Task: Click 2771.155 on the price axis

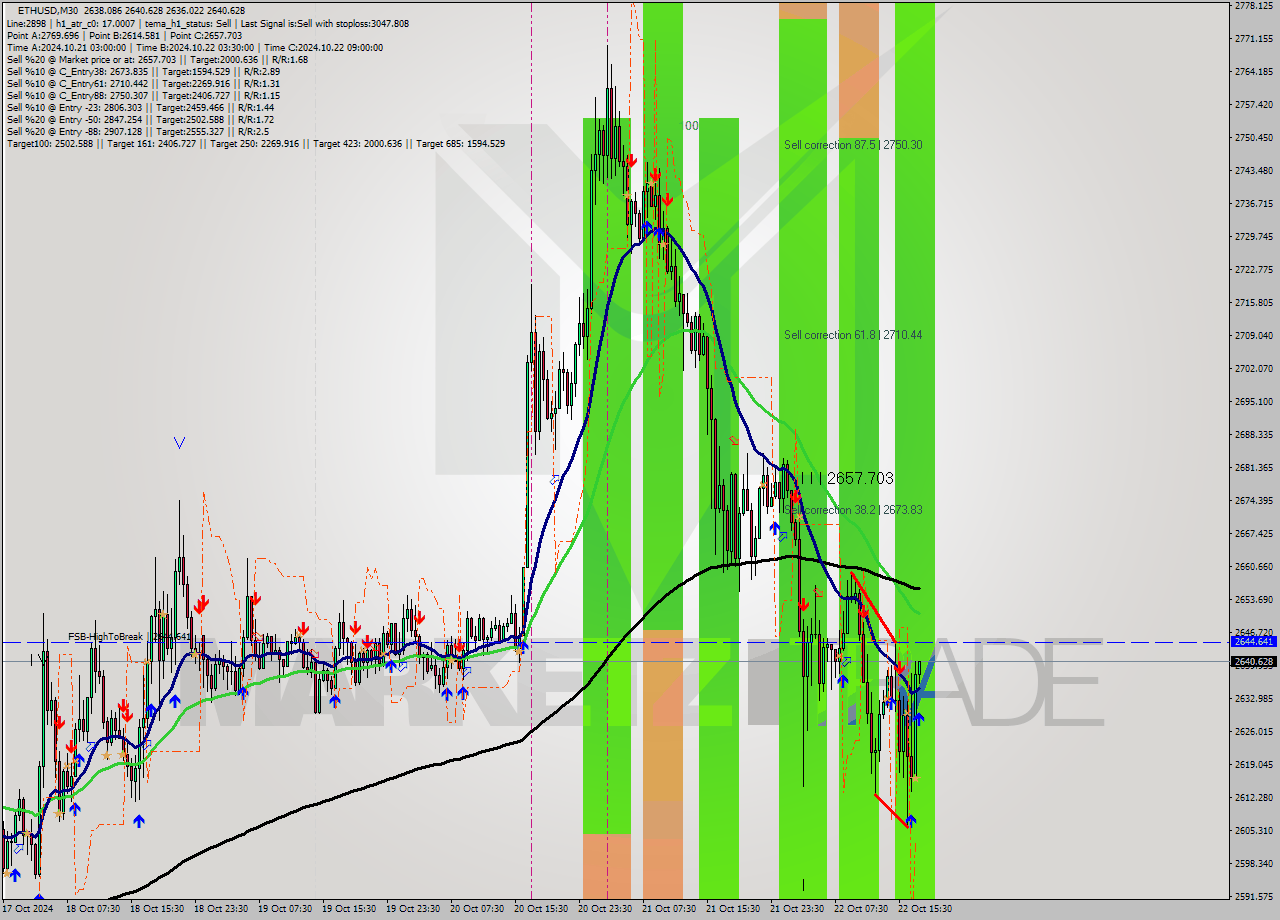Action: [x=1254, y=38]
